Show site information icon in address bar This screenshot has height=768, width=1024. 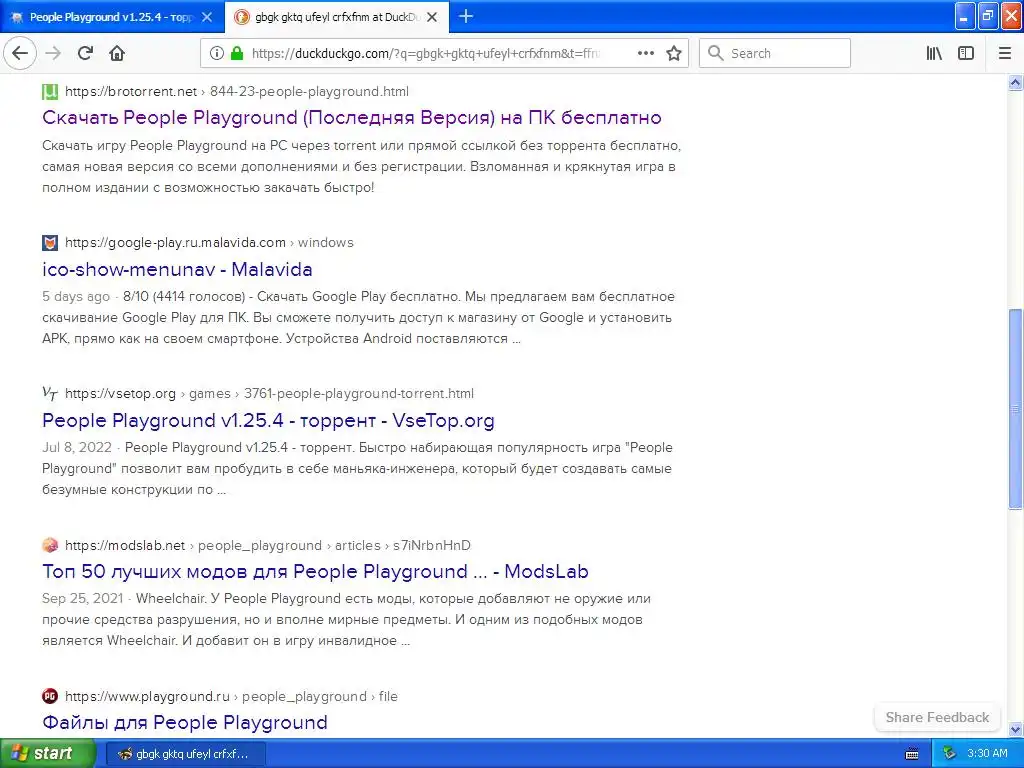click(217, 53)
